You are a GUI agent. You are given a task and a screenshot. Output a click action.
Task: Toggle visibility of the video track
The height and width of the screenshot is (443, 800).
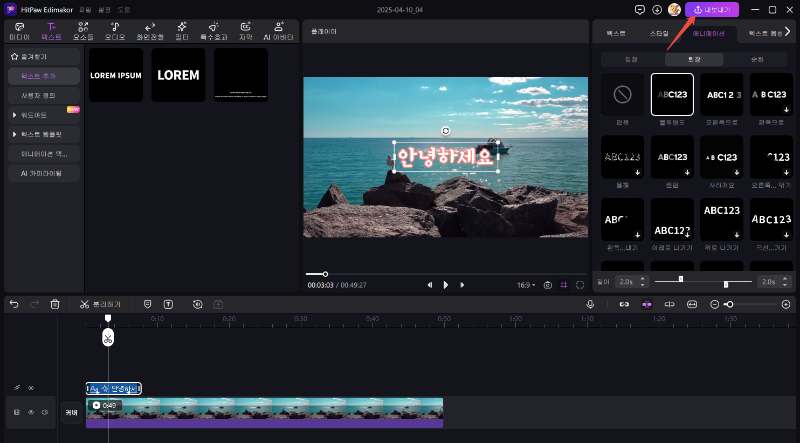click(x=31, y=412)
